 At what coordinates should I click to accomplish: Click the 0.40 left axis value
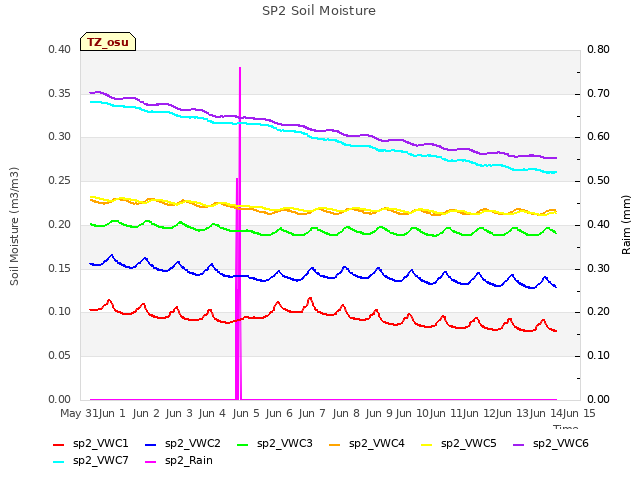point(60,50)
